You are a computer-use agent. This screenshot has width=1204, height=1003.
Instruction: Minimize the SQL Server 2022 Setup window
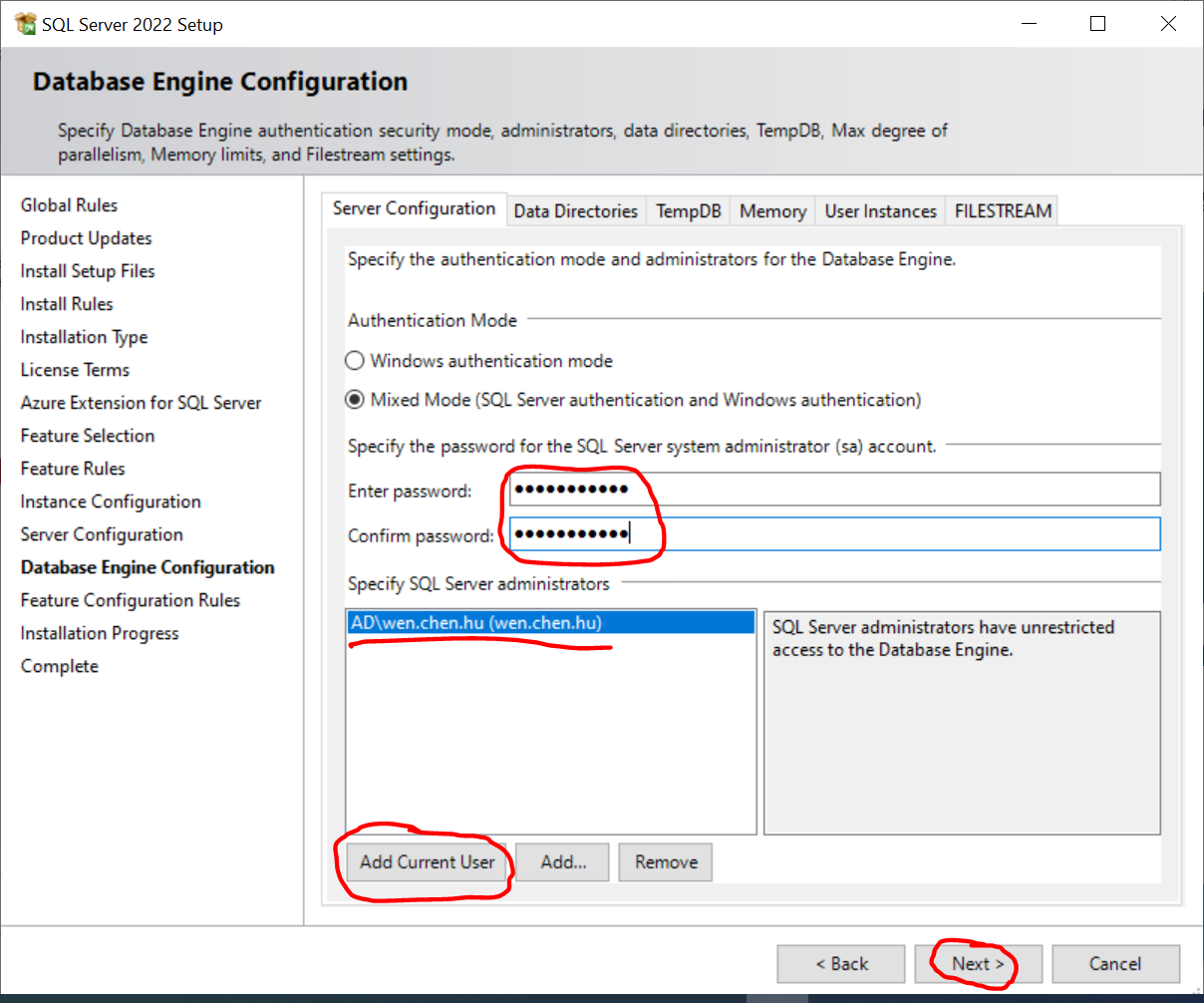pyautogui.click(x=1029, y=24)
